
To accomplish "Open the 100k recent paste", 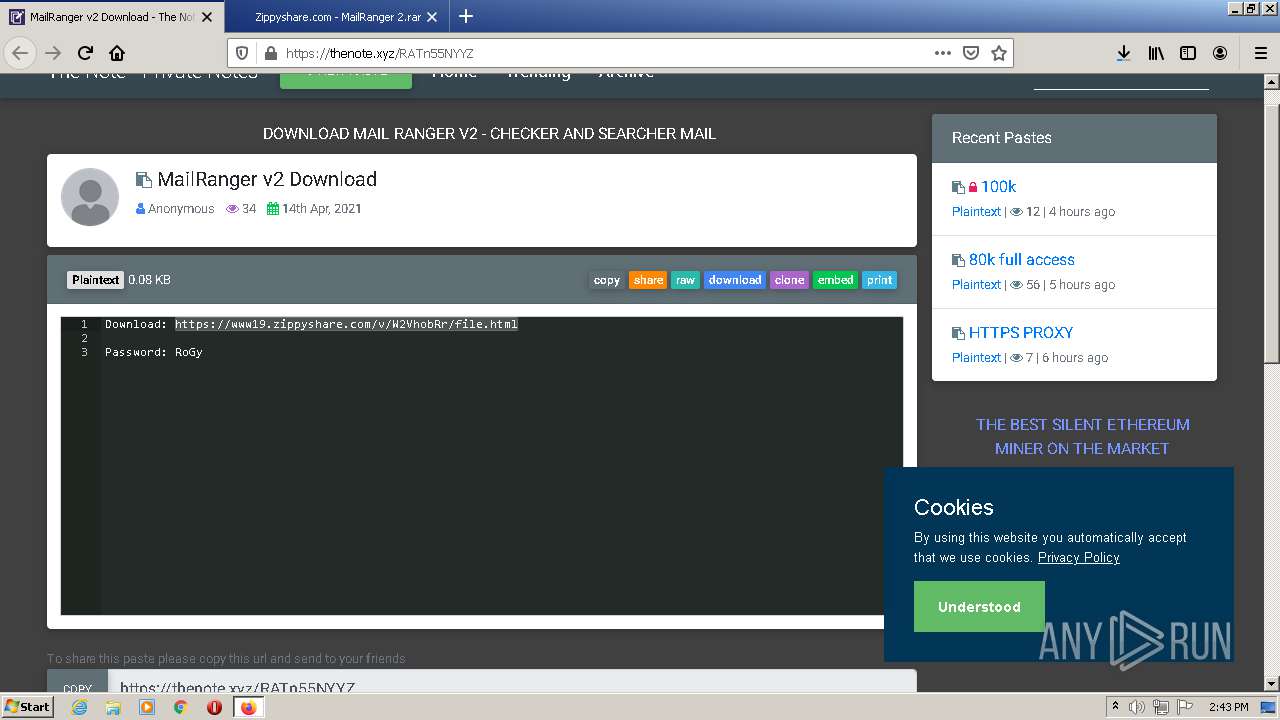I will pos(998,186).
